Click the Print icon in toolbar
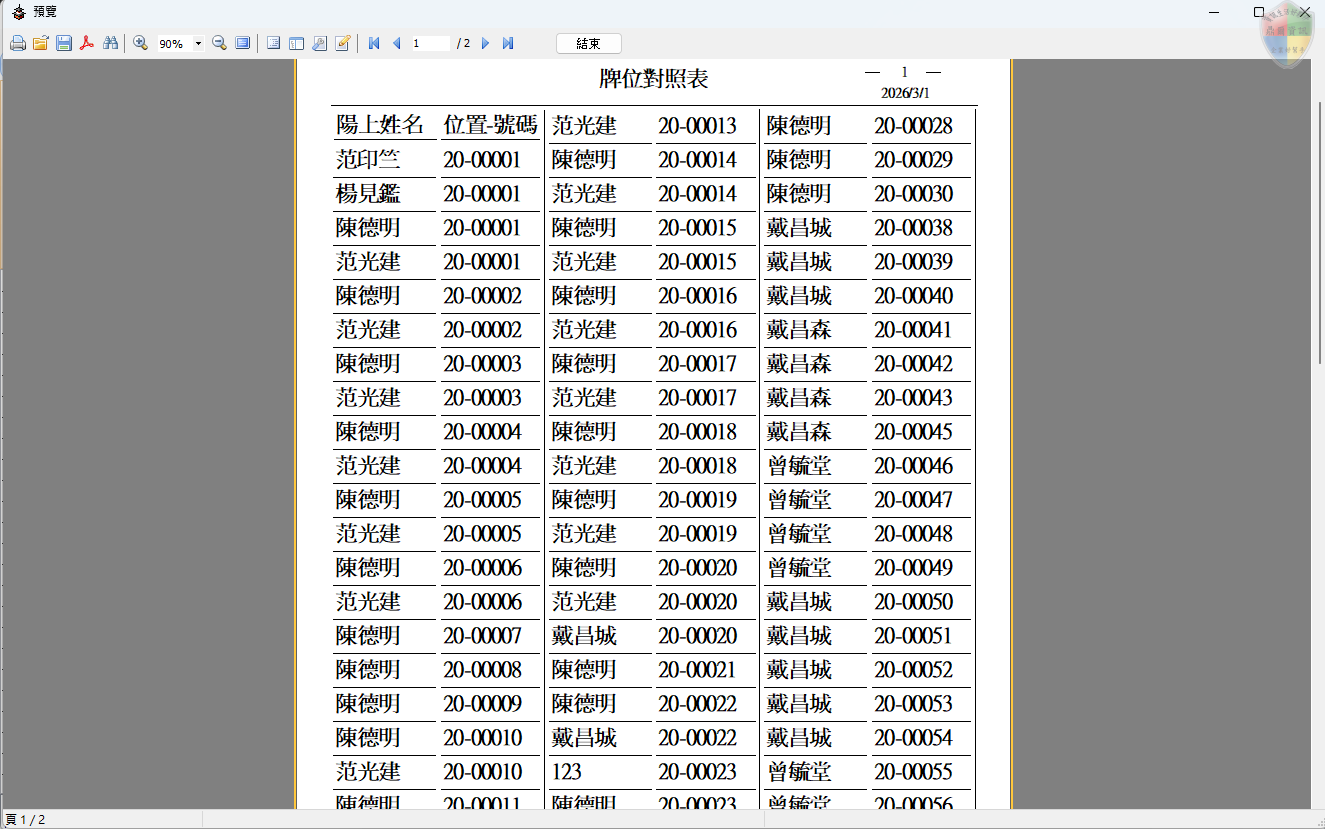The height and width of the screenshot is (829, 1325). tap(17, 43)
